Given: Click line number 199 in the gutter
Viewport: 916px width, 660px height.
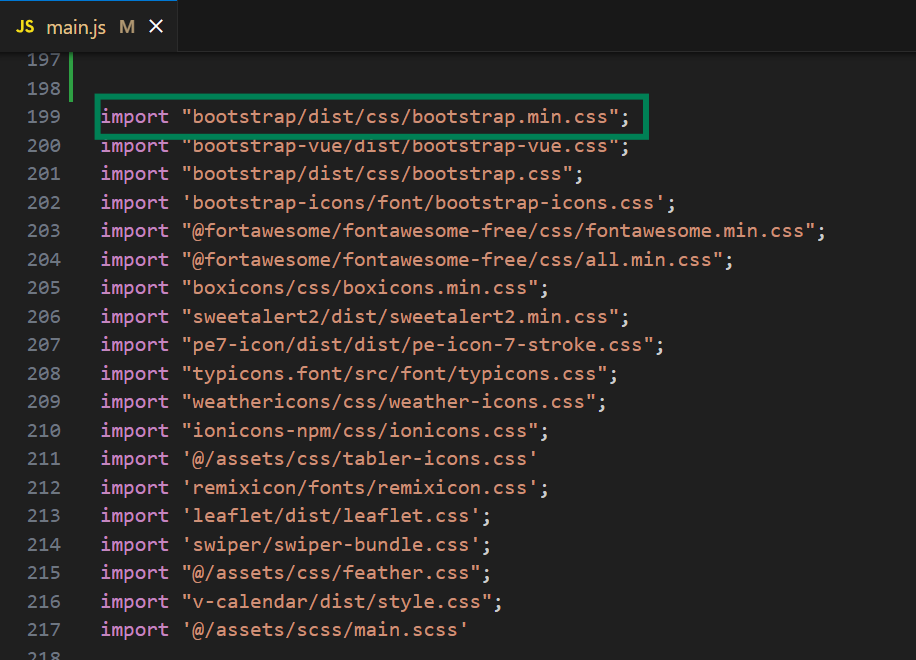Looking at the screenshot, I should tap(44, 117).
